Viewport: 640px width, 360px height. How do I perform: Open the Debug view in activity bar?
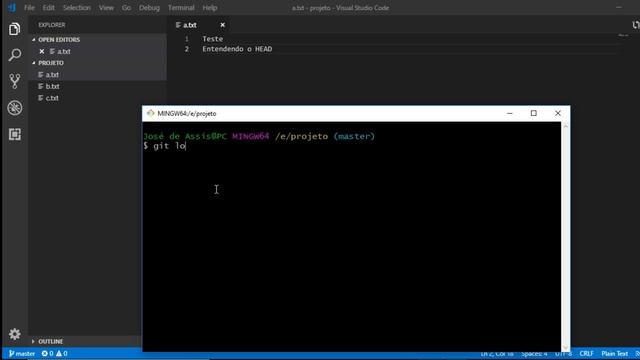(15, 108)
